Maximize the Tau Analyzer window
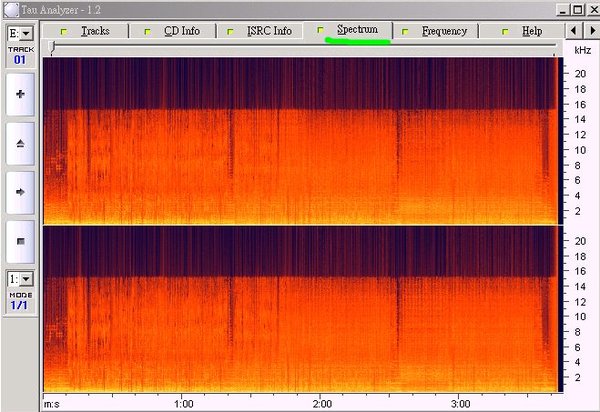600x412 pixels. click(x=578, y=10)
